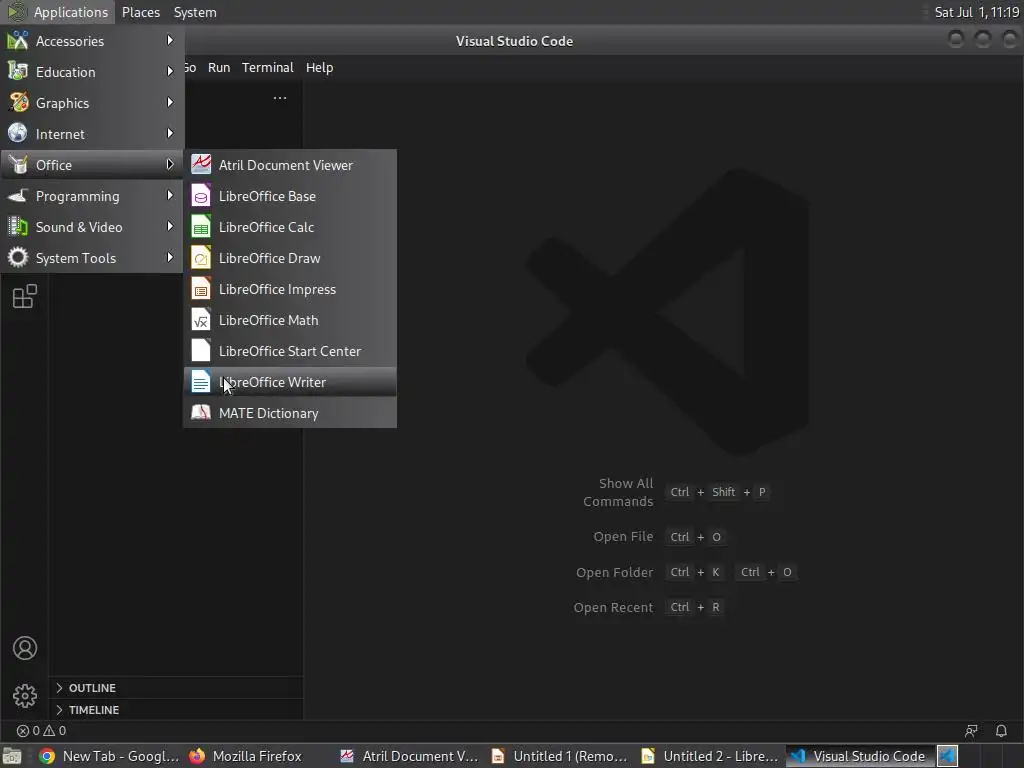Launch LibreOffice Impress

(290, 289)
